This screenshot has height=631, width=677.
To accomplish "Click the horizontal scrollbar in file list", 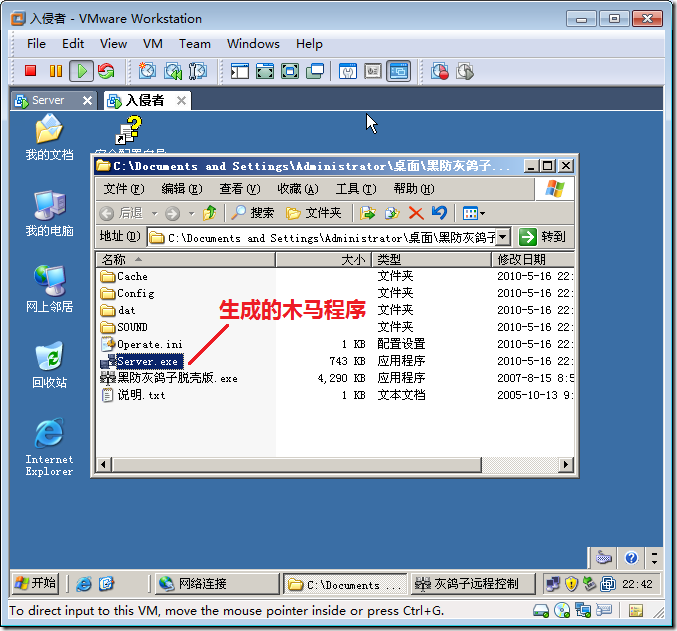I will [x=297, y=465].
